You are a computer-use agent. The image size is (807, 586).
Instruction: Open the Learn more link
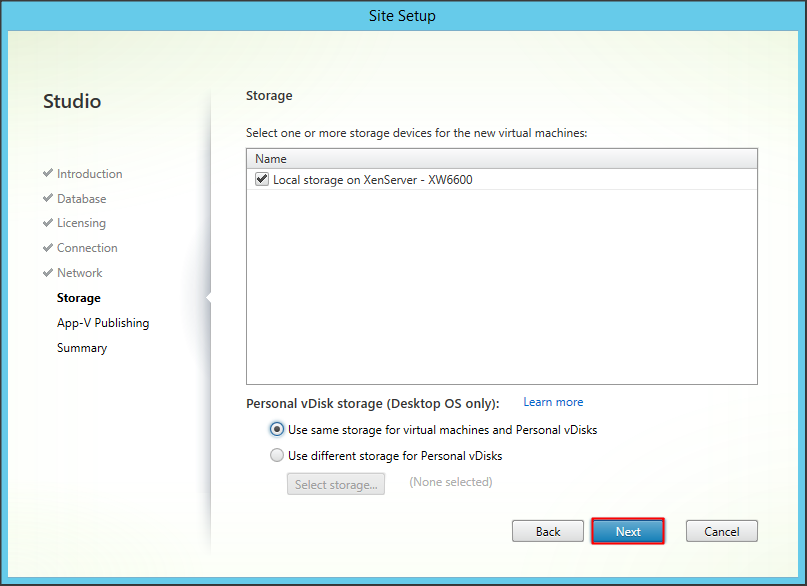[553, 402]
